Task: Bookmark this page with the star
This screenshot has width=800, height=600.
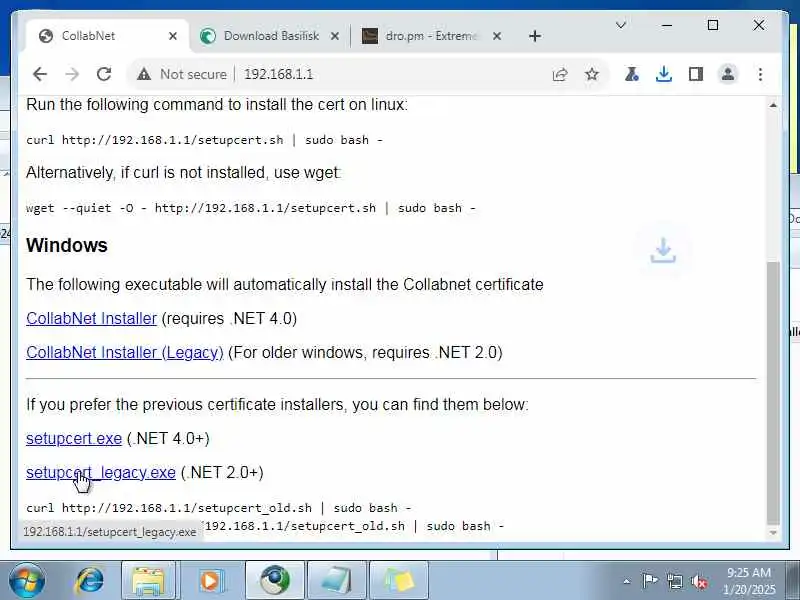Action: [592, 74]
